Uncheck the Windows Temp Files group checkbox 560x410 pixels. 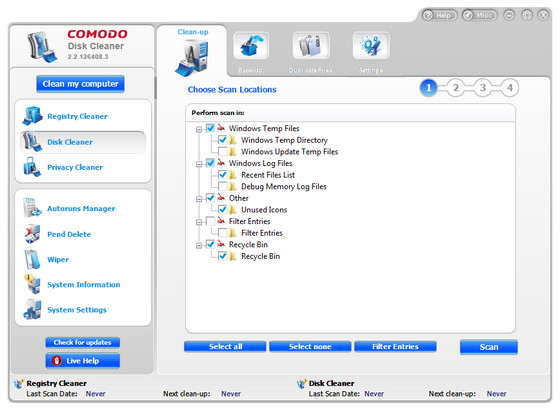click(x=210, y=128)
